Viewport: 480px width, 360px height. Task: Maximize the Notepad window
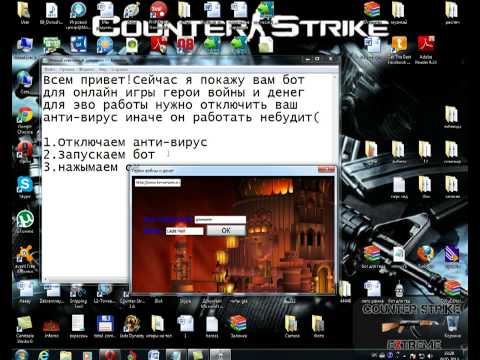pos(317,59)
